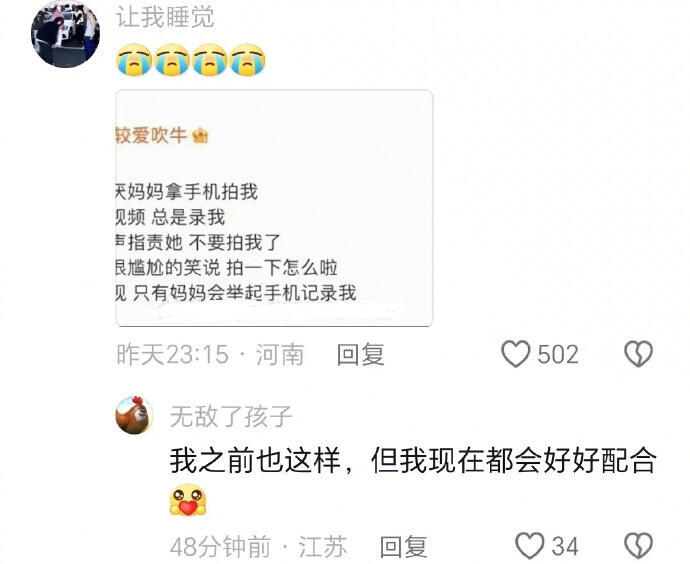Tap the first crying emoji in comment
The height and width of the screenshot is (564, 690).
[x=134, y=60]
